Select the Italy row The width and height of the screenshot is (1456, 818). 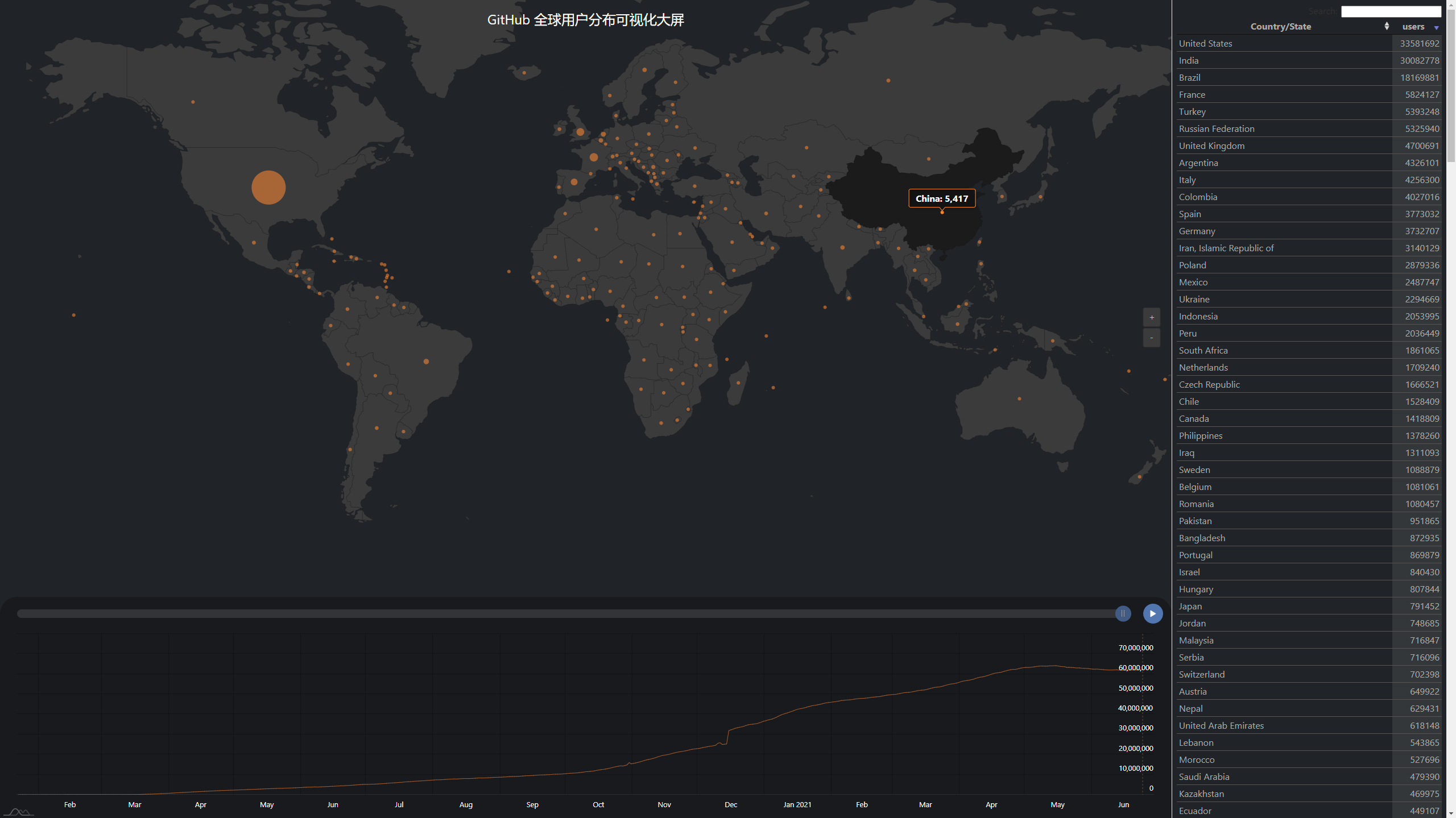(x=1309, y=180)
